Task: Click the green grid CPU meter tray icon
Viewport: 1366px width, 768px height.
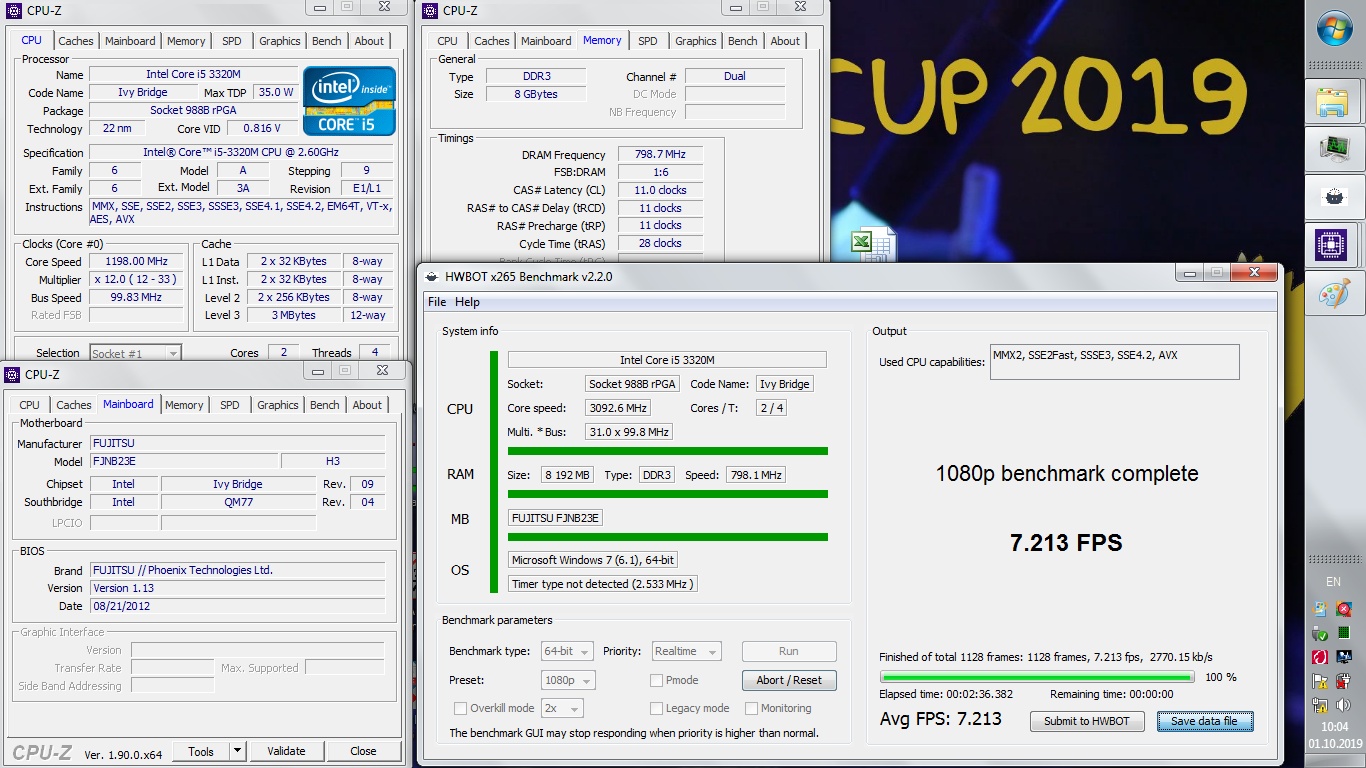Action: pyautogui.click(x=1345, y=633)
